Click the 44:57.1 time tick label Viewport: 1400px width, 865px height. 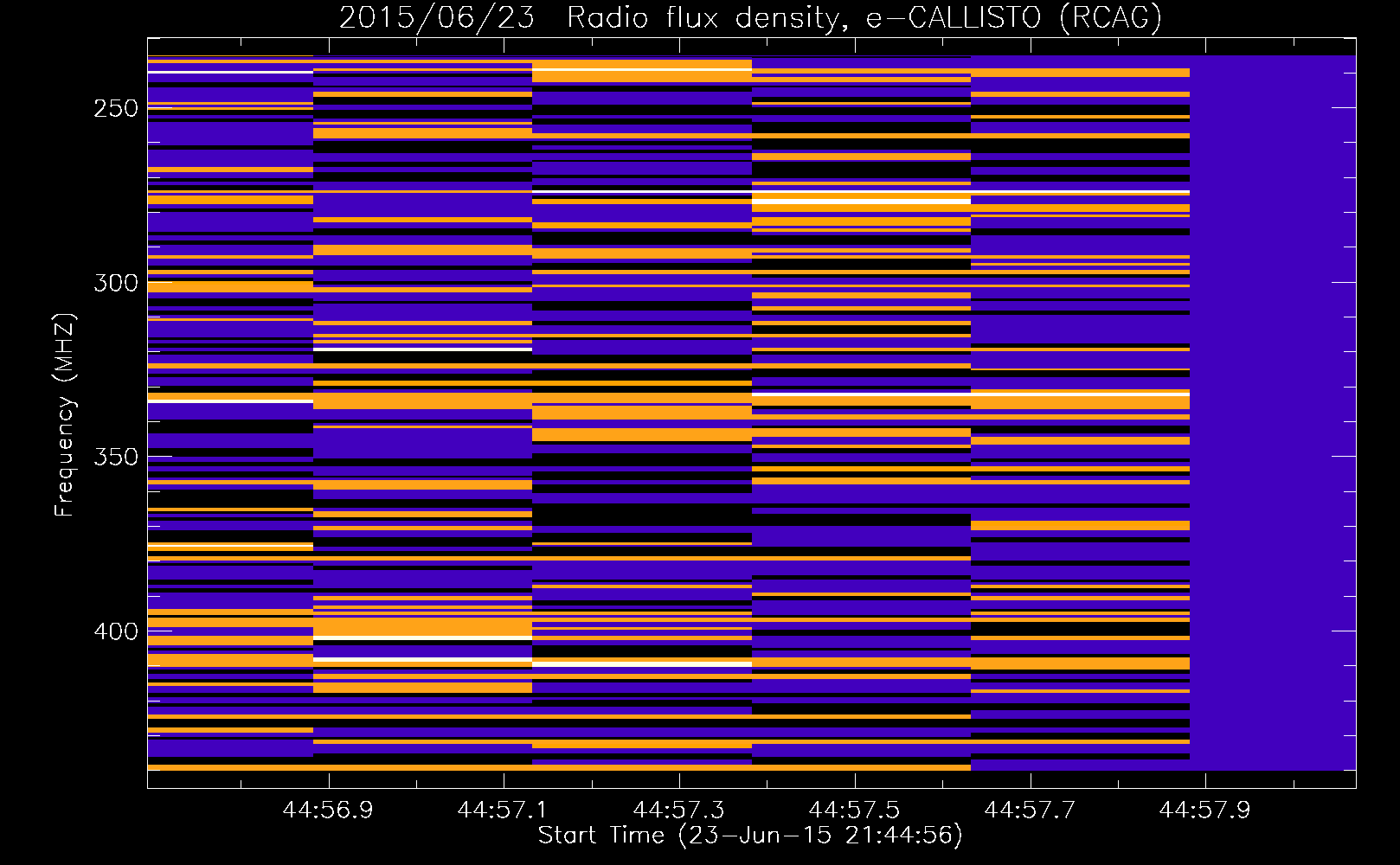[503, 810]
